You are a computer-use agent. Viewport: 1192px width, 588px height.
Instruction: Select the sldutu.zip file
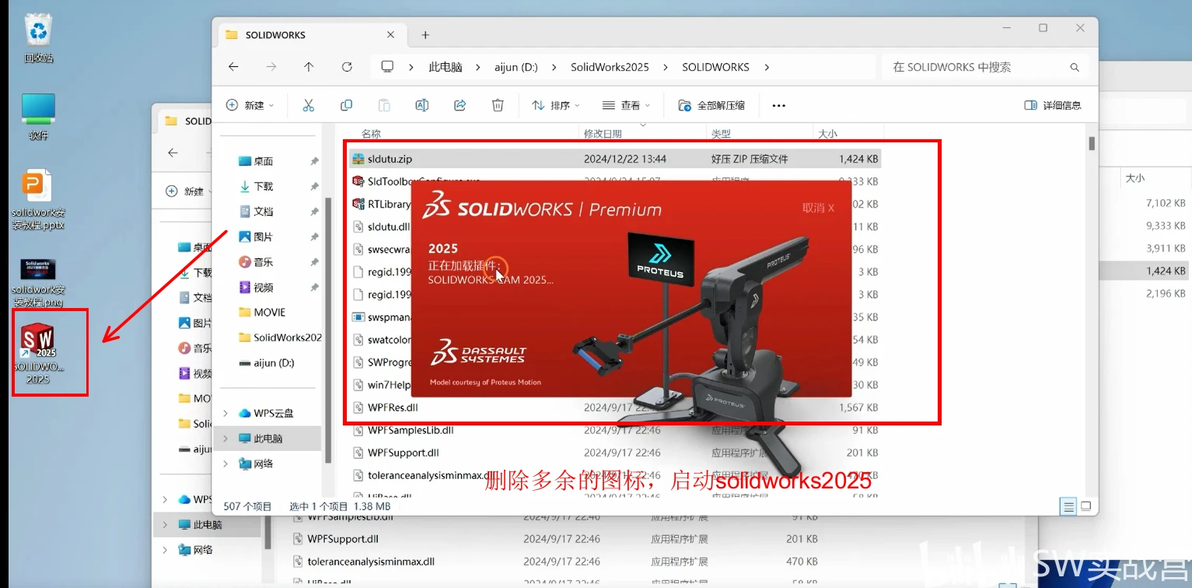tap(614, 159)
